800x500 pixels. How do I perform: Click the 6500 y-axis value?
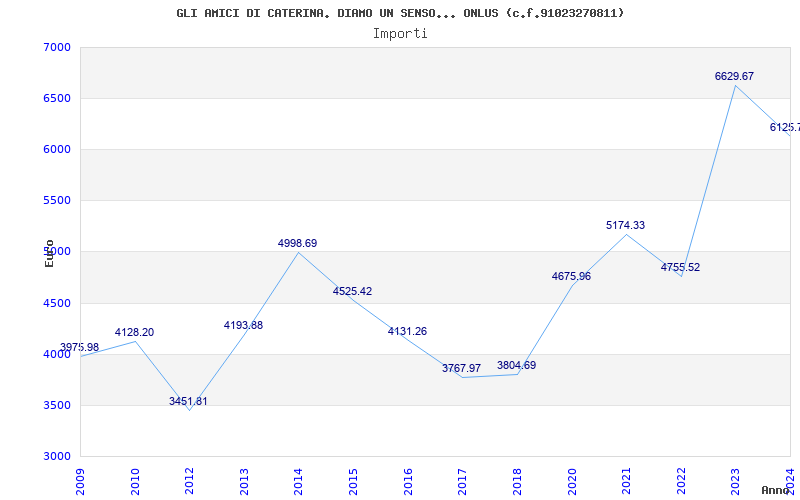tap(57, 98)
